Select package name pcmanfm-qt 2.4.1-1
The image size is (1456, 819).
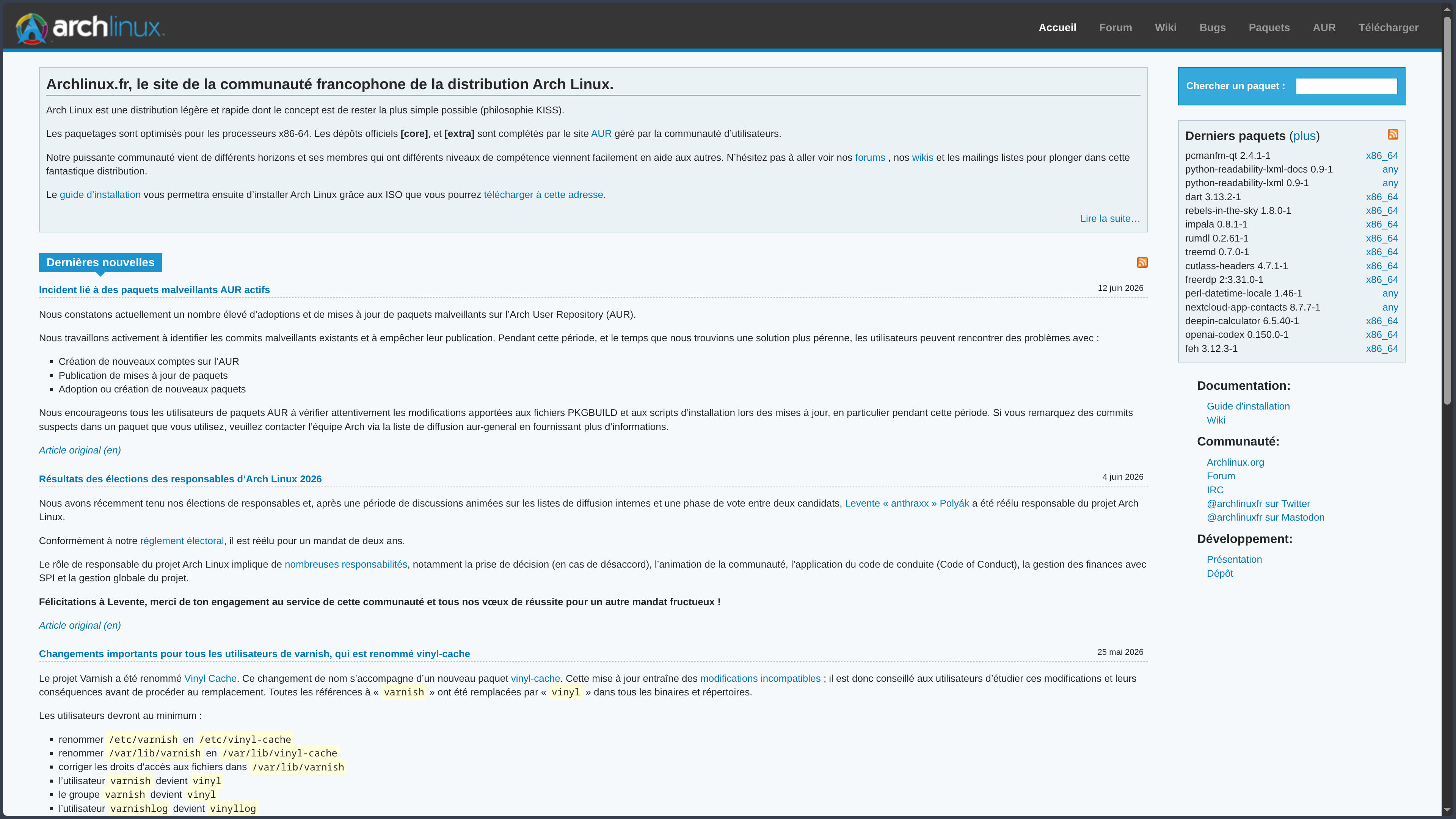[x=1227, y=155]
